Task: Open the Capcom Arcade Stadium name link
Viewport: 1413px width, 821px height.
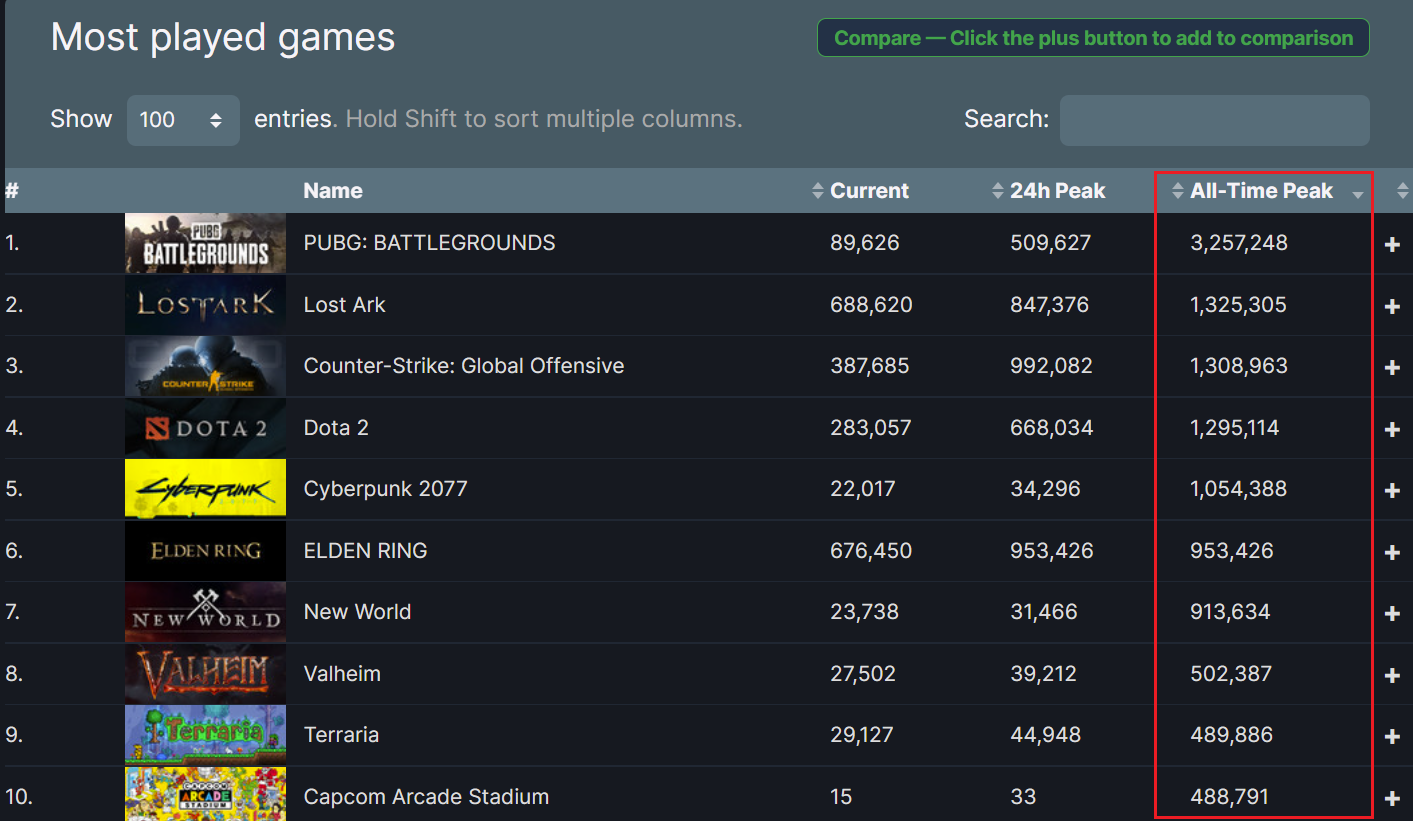Action: click(426, 797)
